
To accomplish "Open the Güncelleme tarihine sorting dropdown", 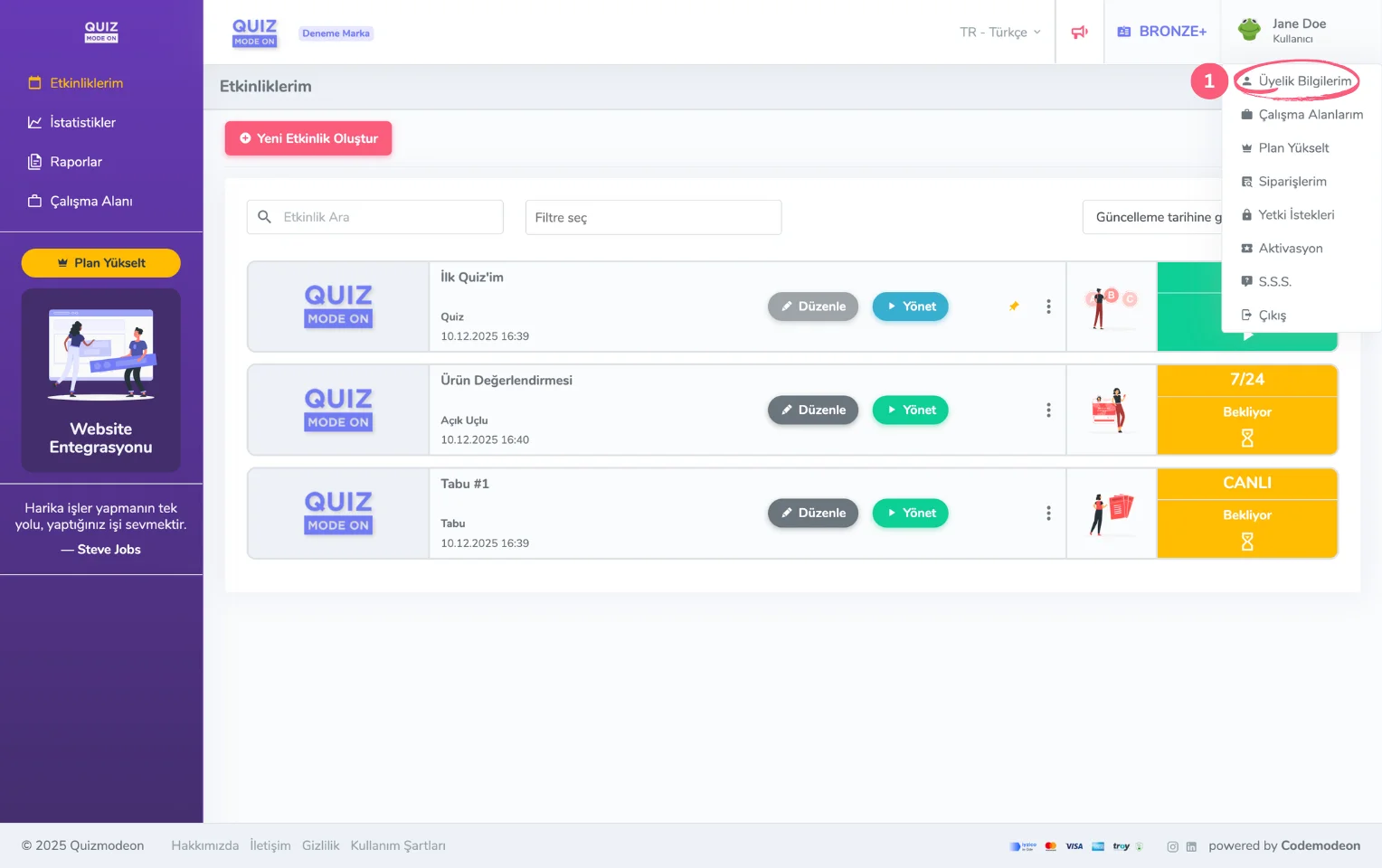I will 1152,218.
